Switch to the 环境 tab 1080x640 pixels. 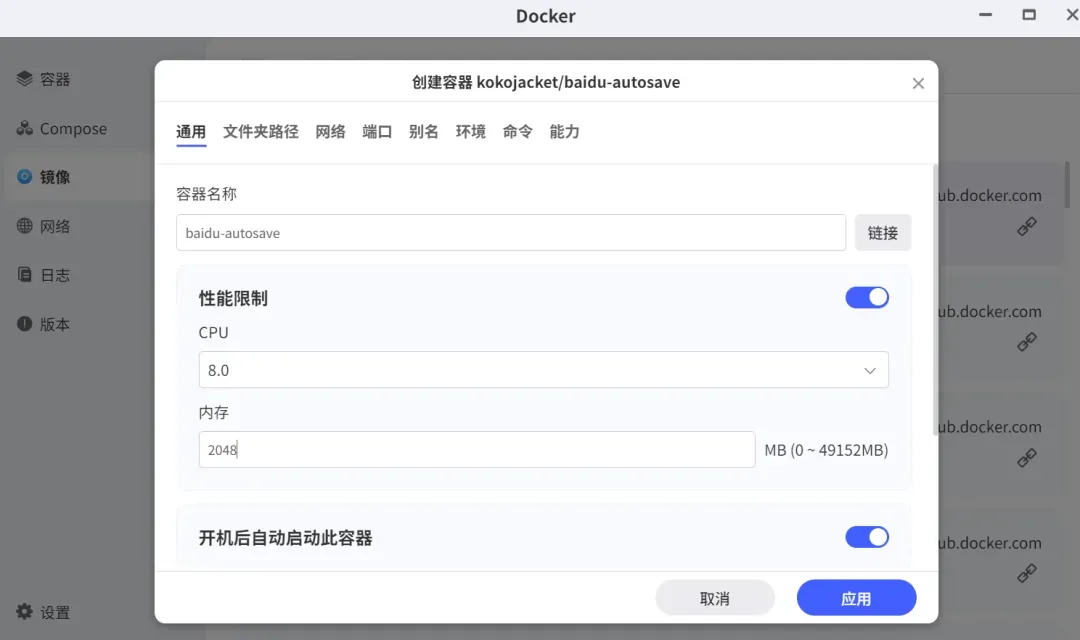tap(470, 132)
